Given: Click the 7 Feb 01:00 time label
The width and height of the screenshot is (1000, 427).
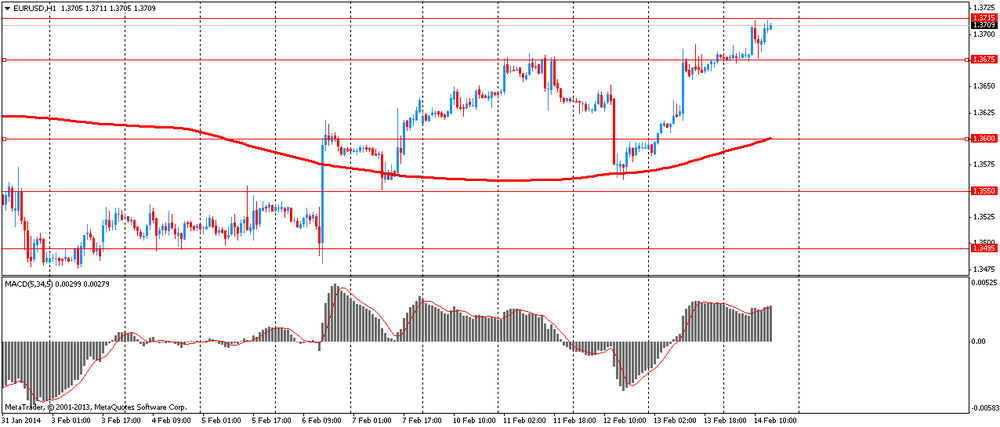Looking at the screenshot, I should 372,421.
